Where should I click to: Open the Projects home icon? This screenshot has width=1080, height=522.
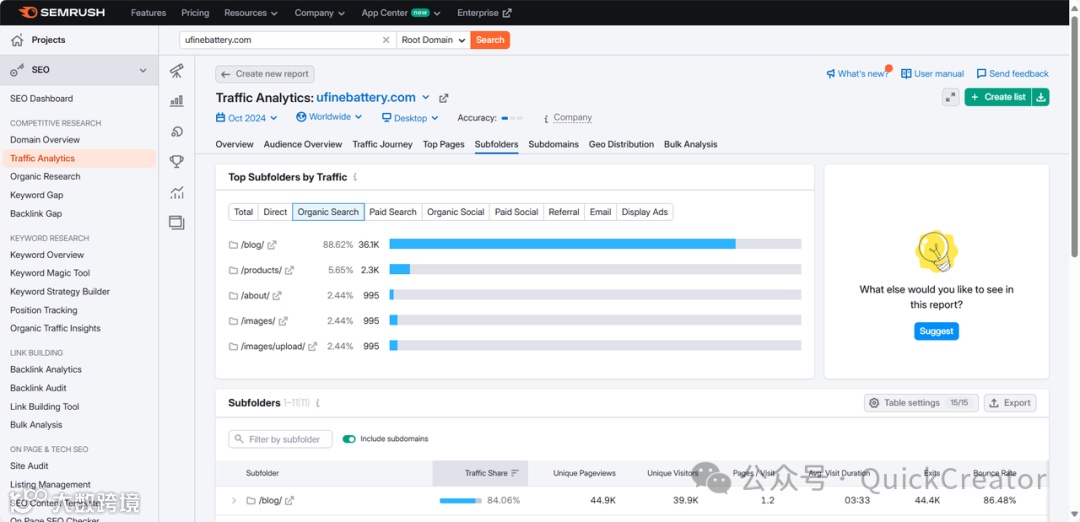pyautogui.click(x=17, y=40)
